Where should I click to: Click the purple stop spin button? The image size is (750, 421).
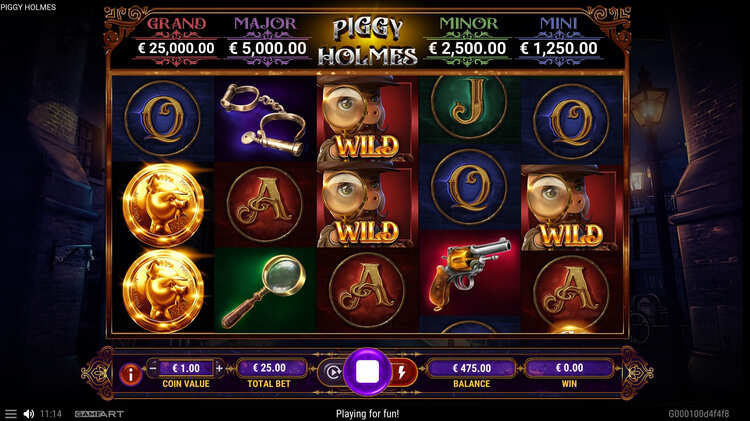(367, 372)
